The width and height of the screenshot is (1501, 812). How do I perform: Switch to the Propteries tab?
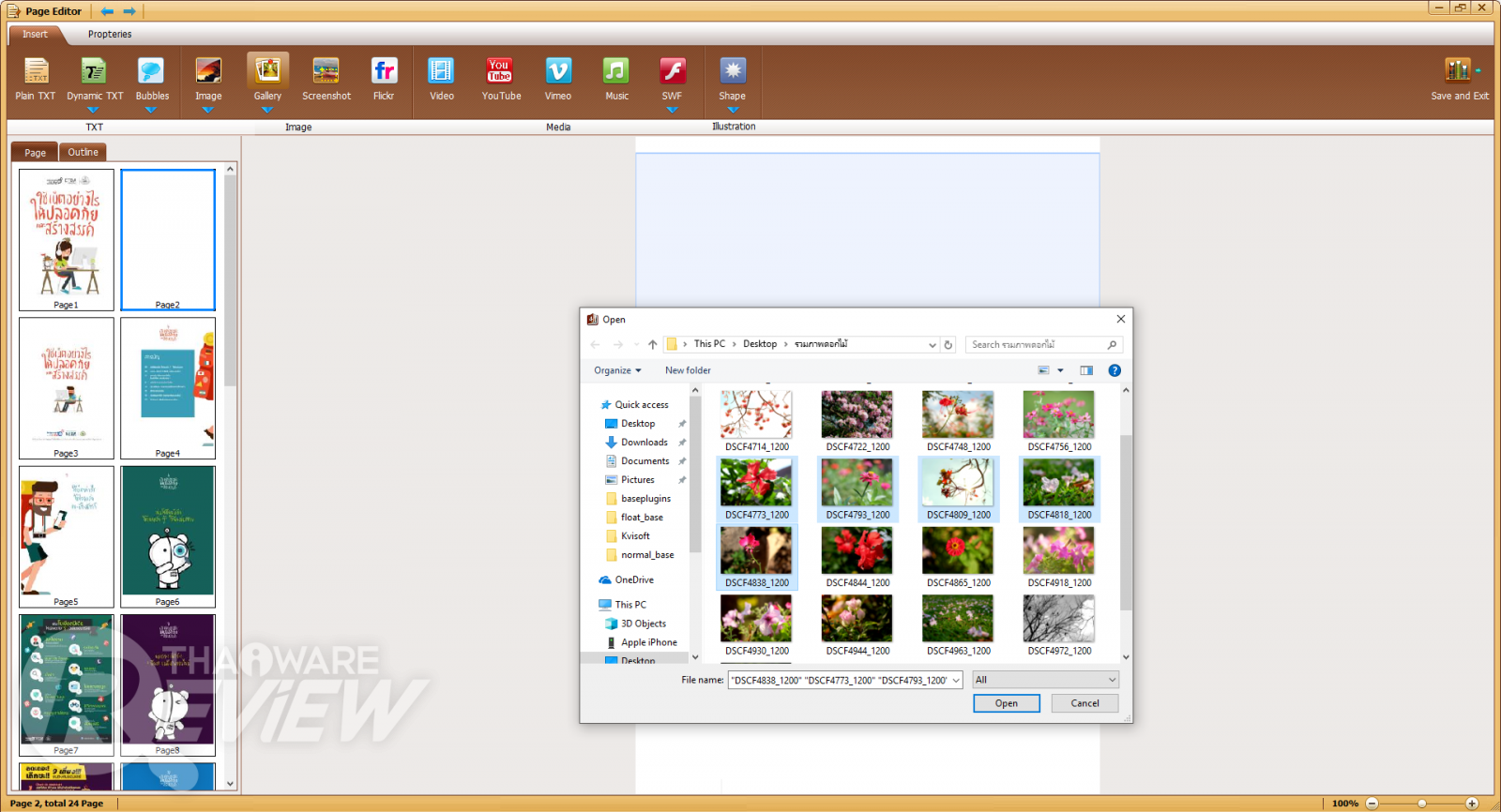point(110,35)
